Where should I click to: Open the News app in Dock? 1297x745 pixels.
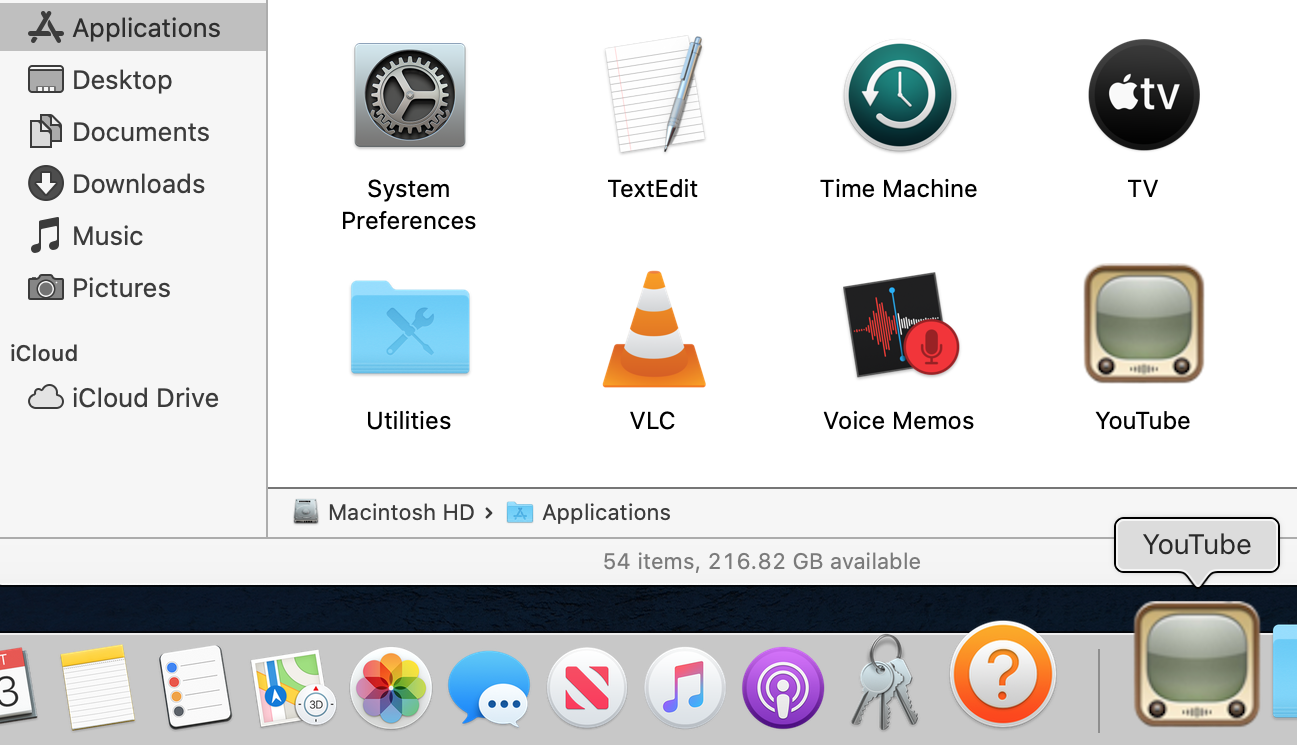587,688
